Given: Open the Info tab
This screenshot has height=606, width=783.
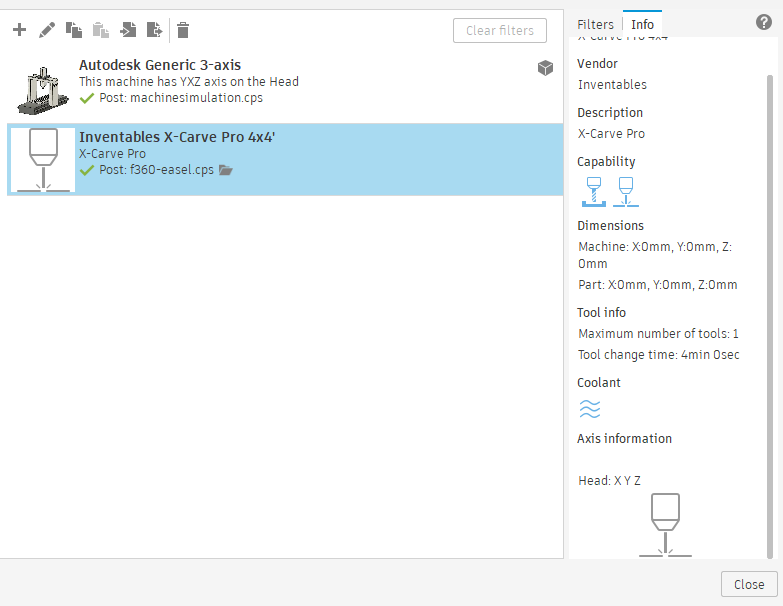Looking at the screenshot, I should click(x=642, y=24).
